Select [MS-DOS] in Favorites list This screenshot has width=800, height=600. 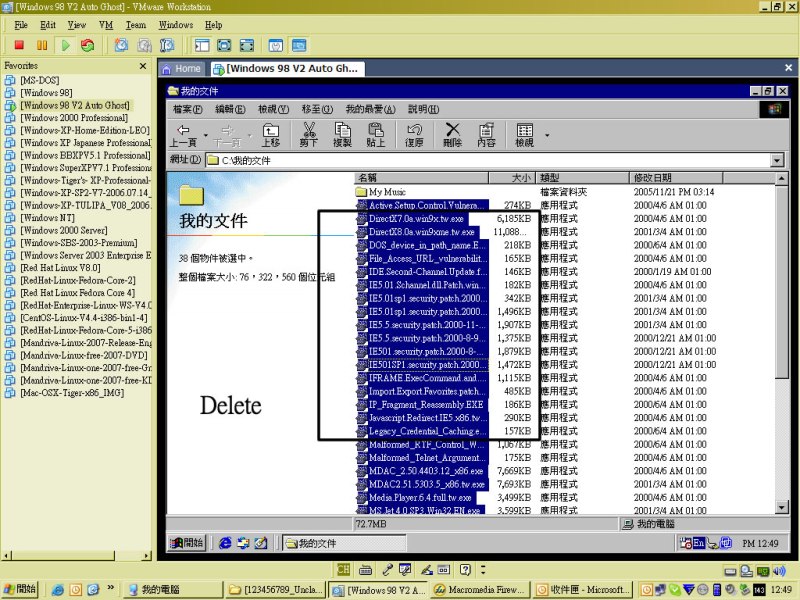click(x=40, y=80)
